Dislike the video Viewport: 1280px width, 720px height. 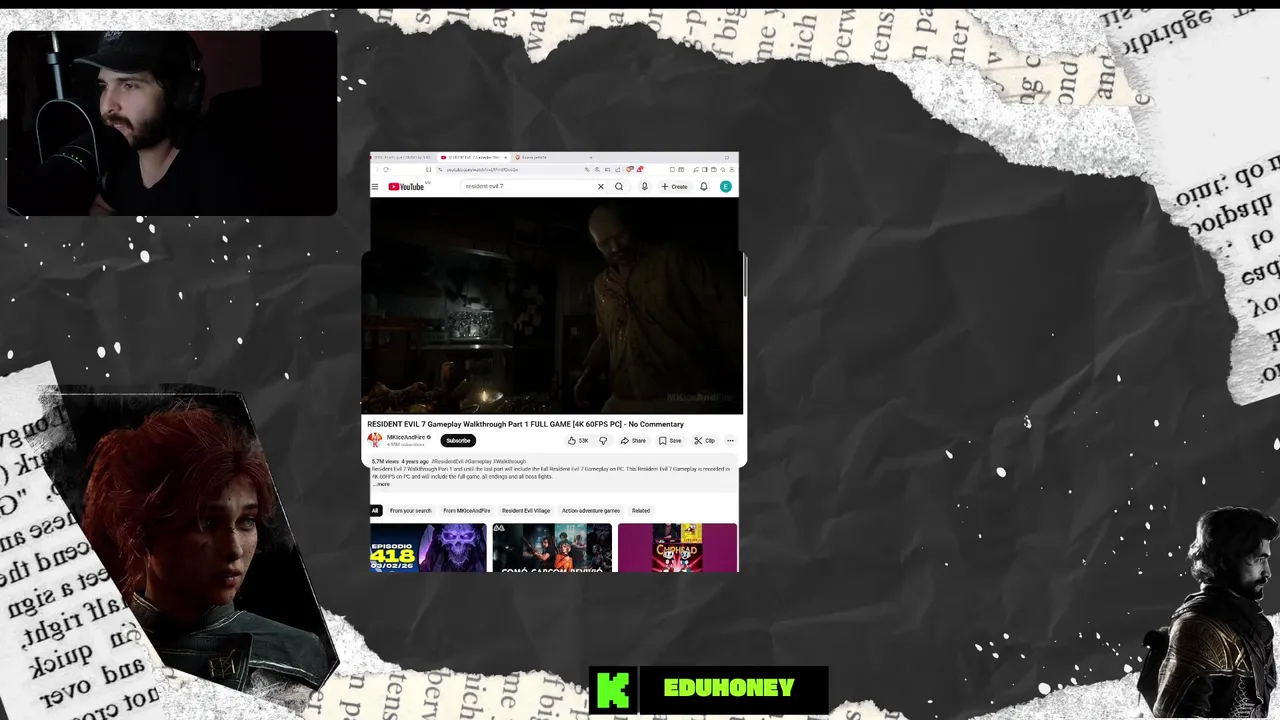pyautogui.click(x=603, y=441)
